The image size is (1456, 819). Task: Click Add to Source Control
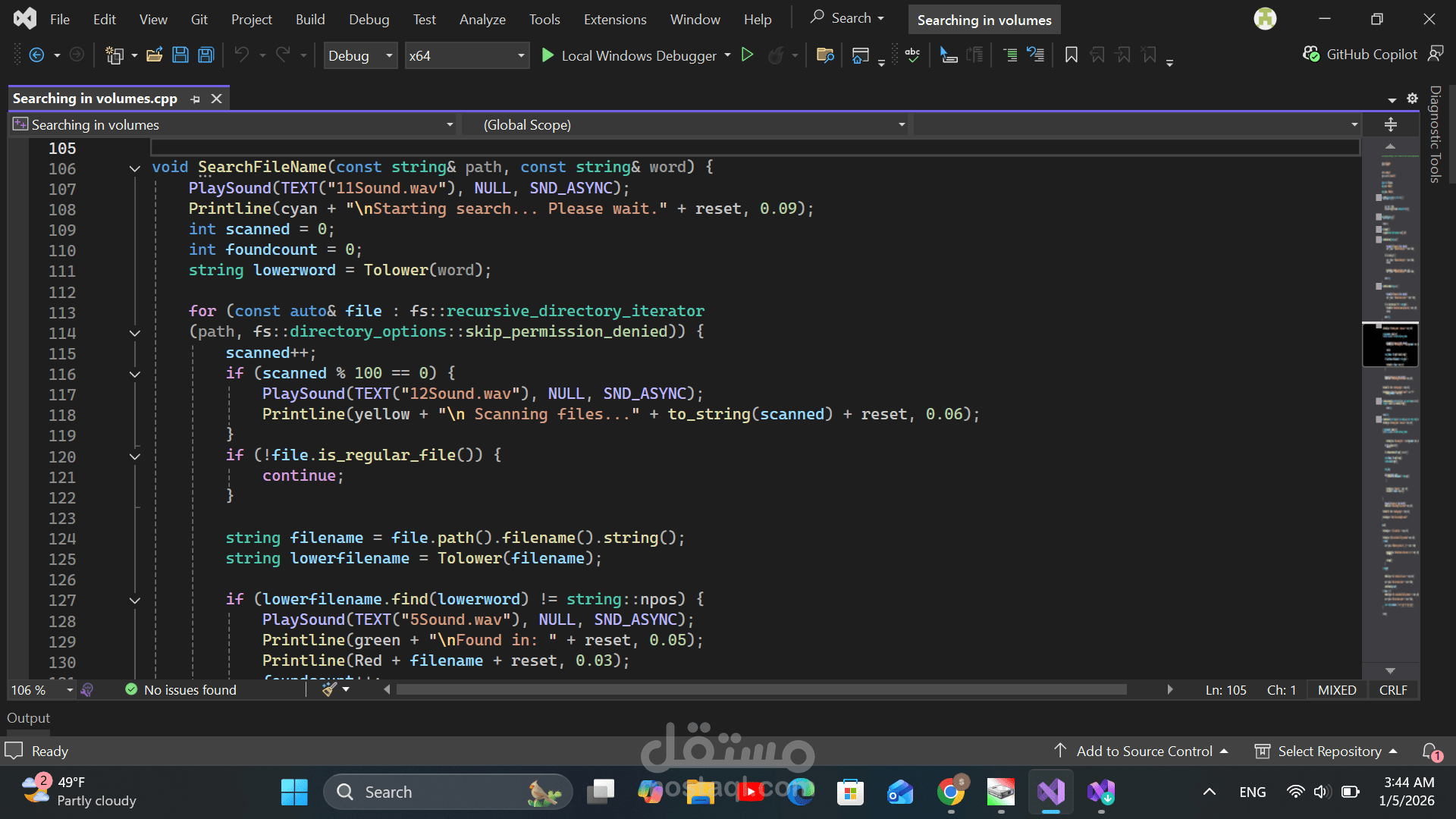pos(1144,752)
